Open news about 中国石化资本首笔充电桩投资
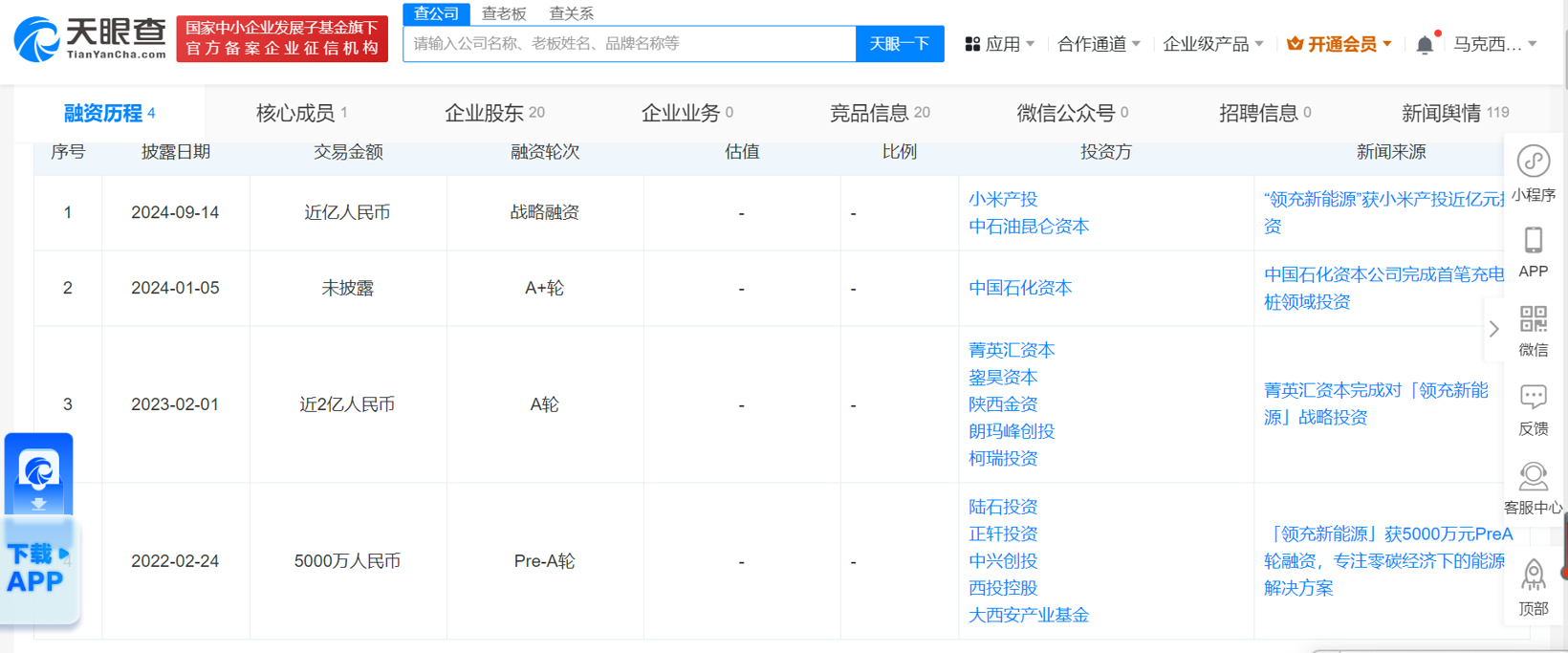 pyautogui.click(x=1383, y=288)
